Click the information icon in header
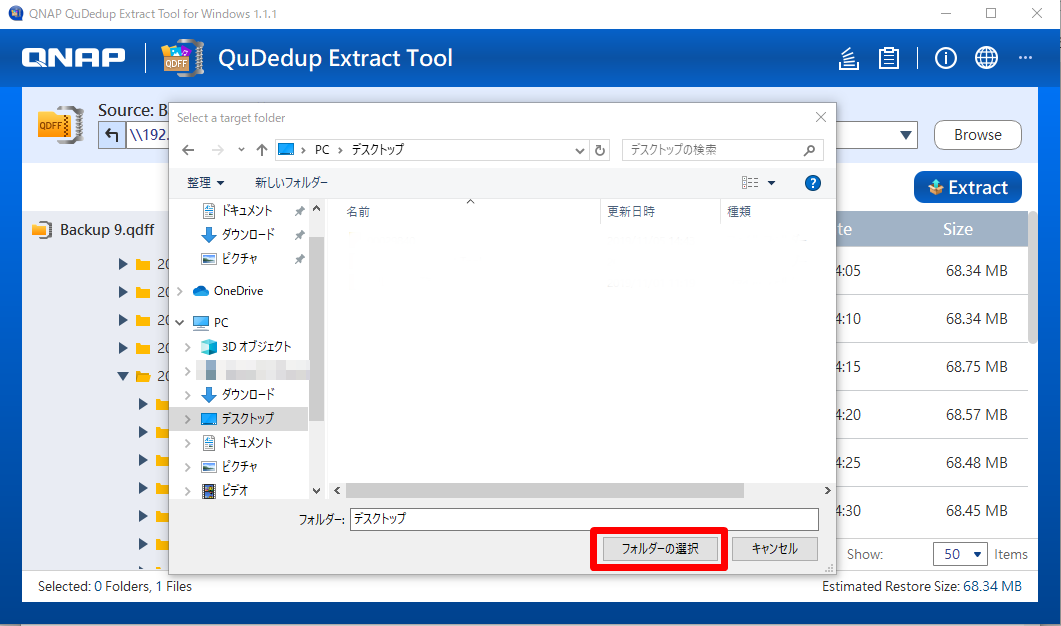The image size is (1061, 626). (945, 58)
